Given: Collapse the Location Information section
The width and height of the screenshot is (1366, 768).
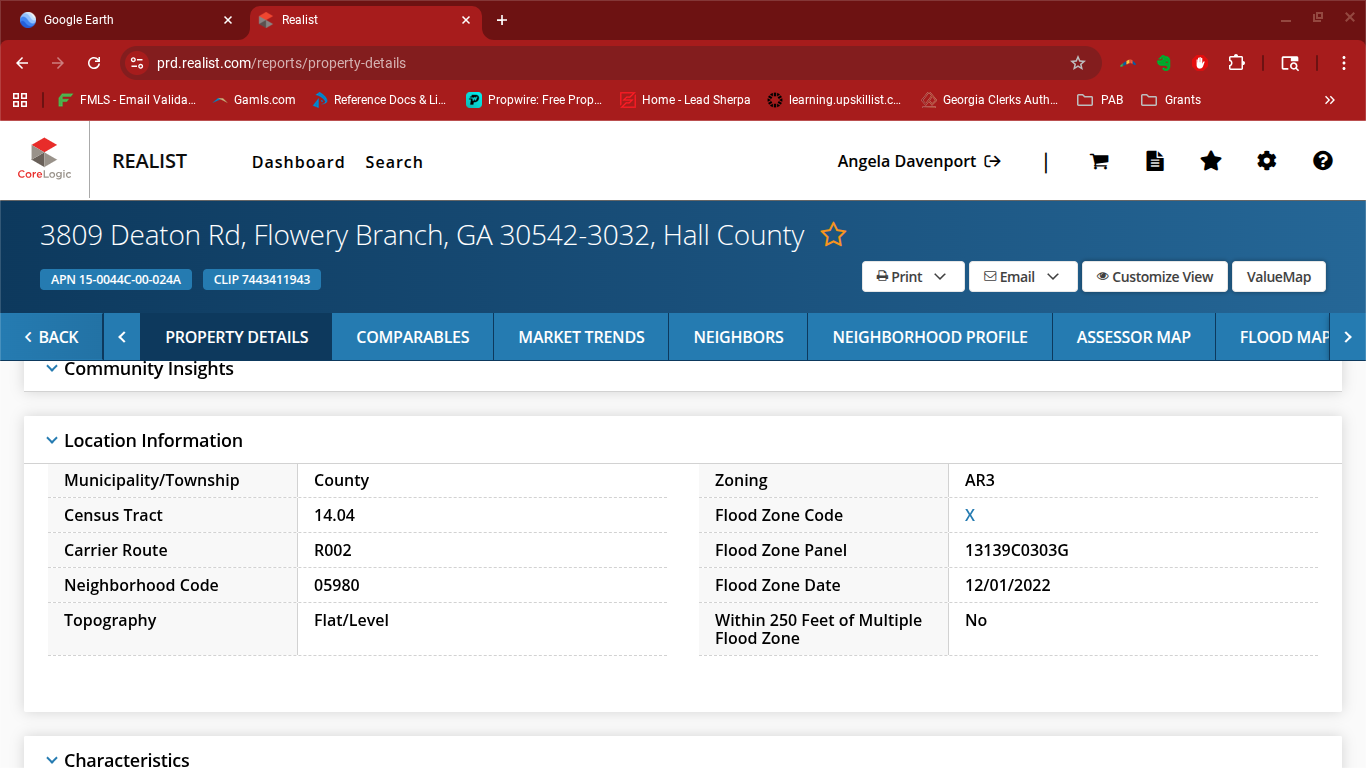Looking at the screenshot, I should click(52, 441).
